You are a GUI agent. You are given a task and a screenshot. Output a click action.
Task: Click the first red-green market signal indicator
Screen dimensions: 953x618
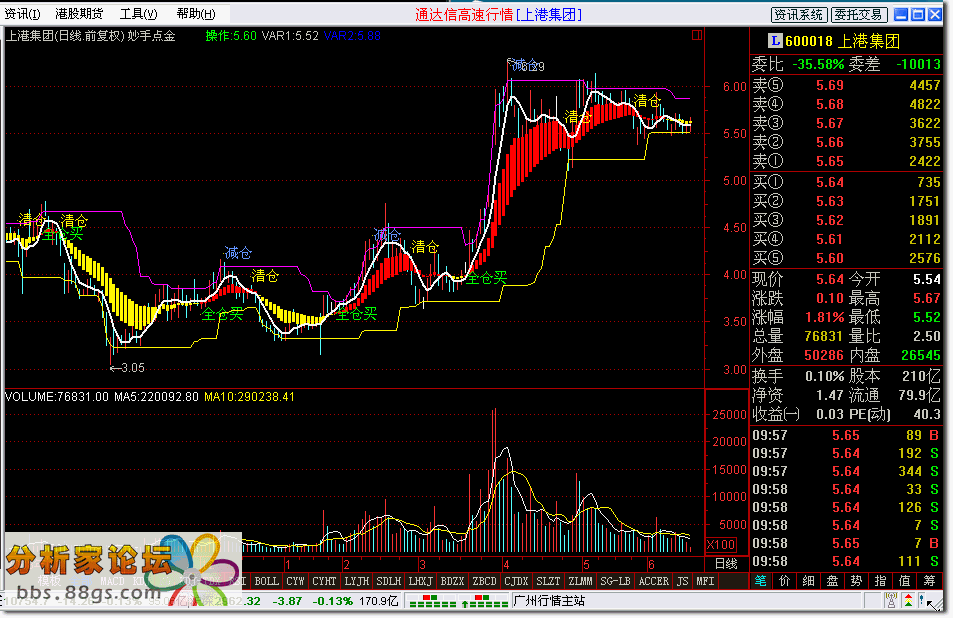(x=433, y=601)
